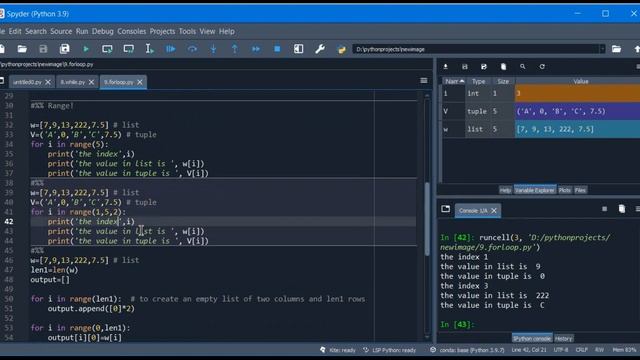The image size is (640, 360).
Task: Select the IPython console tab
Action: [532, 338]
